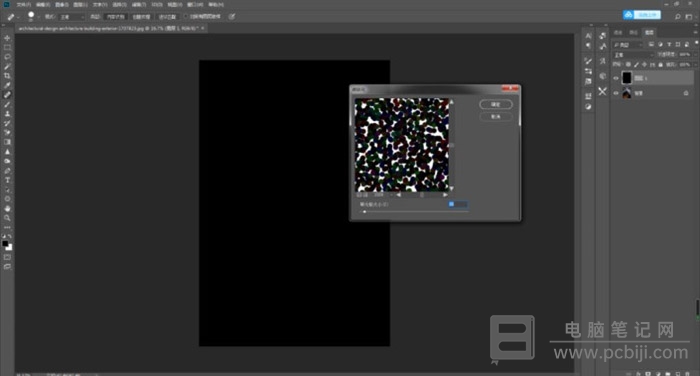This screenshot has height=376, width=700.
Task: Select the Move tool
Action: pyautogui.click(x=7, y=38)
